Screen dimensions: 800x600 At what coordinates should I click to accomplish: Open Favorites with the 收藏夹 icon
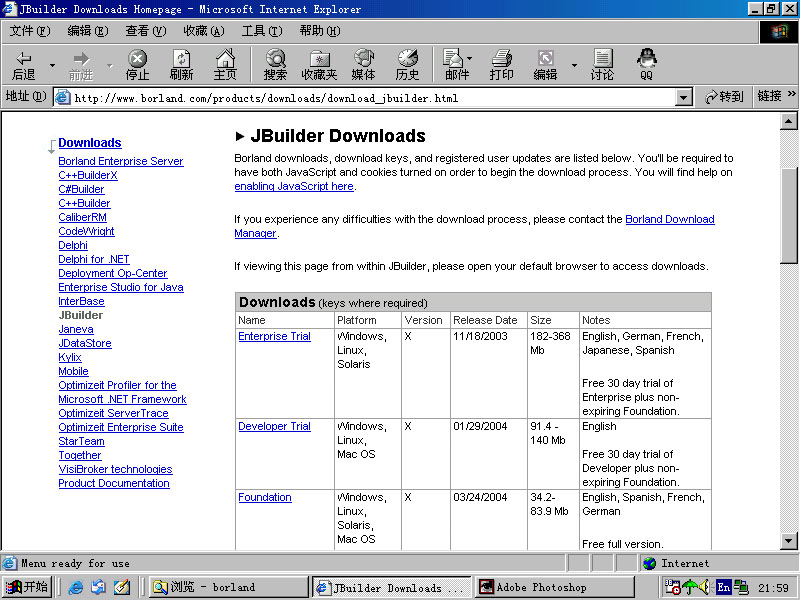click(x=318, y=65)
